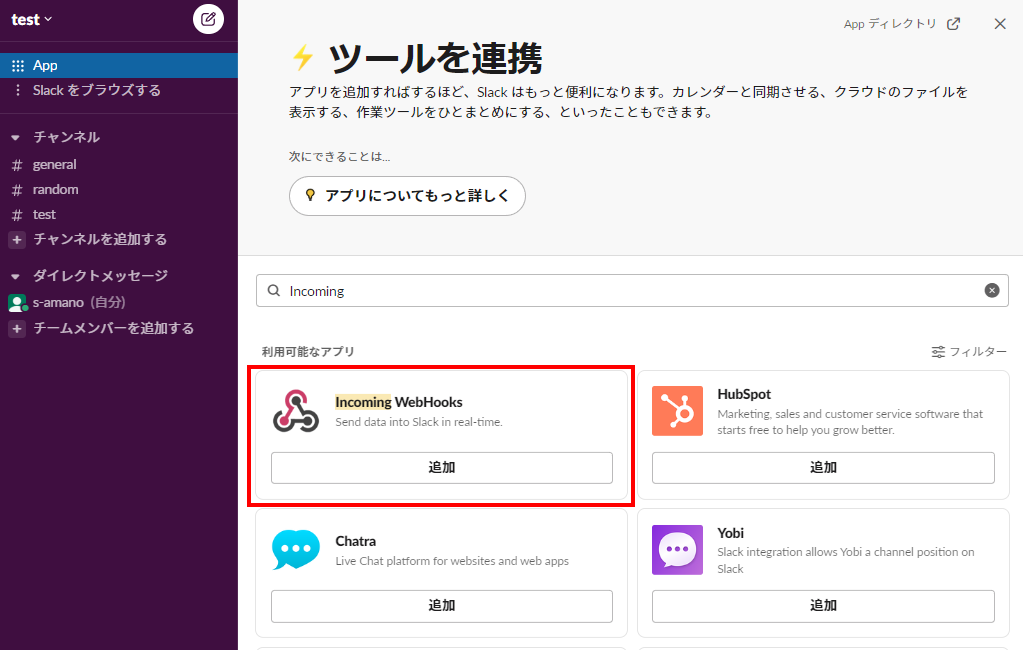Collapse the チャンネル section
Screen dimensions: 1023x650
point(16,137)
